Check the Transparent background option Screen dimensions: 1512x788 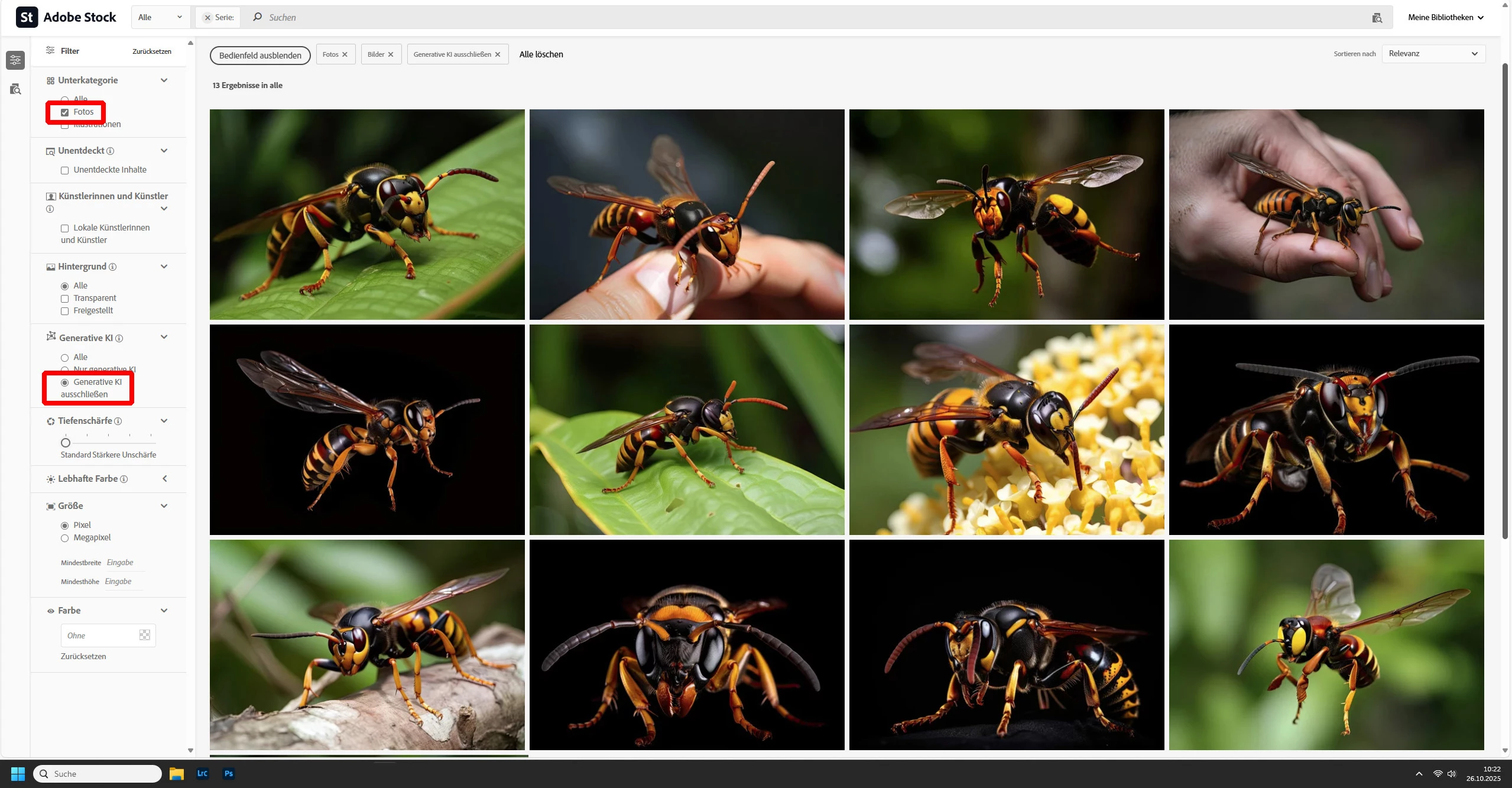(x=65, y=299)
